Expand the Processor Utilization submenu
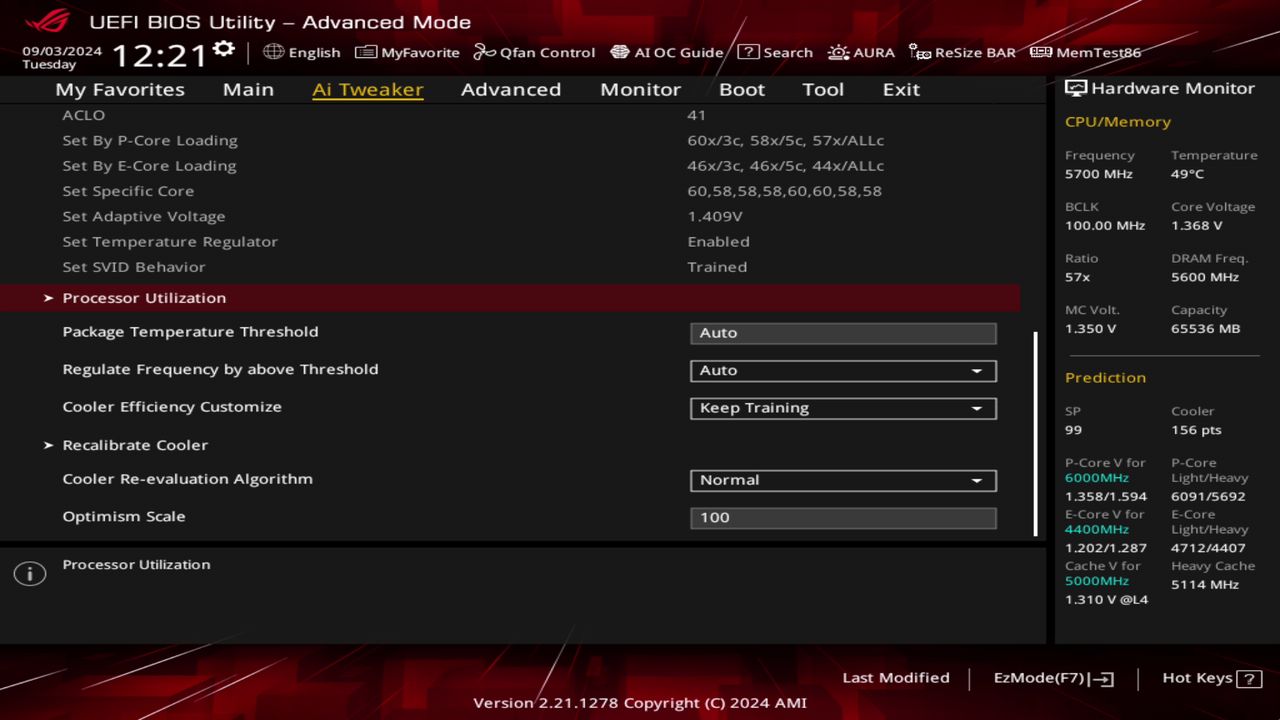Image resolution: width=1280 pixels, height=720 pixels. (x=510, y=298)
